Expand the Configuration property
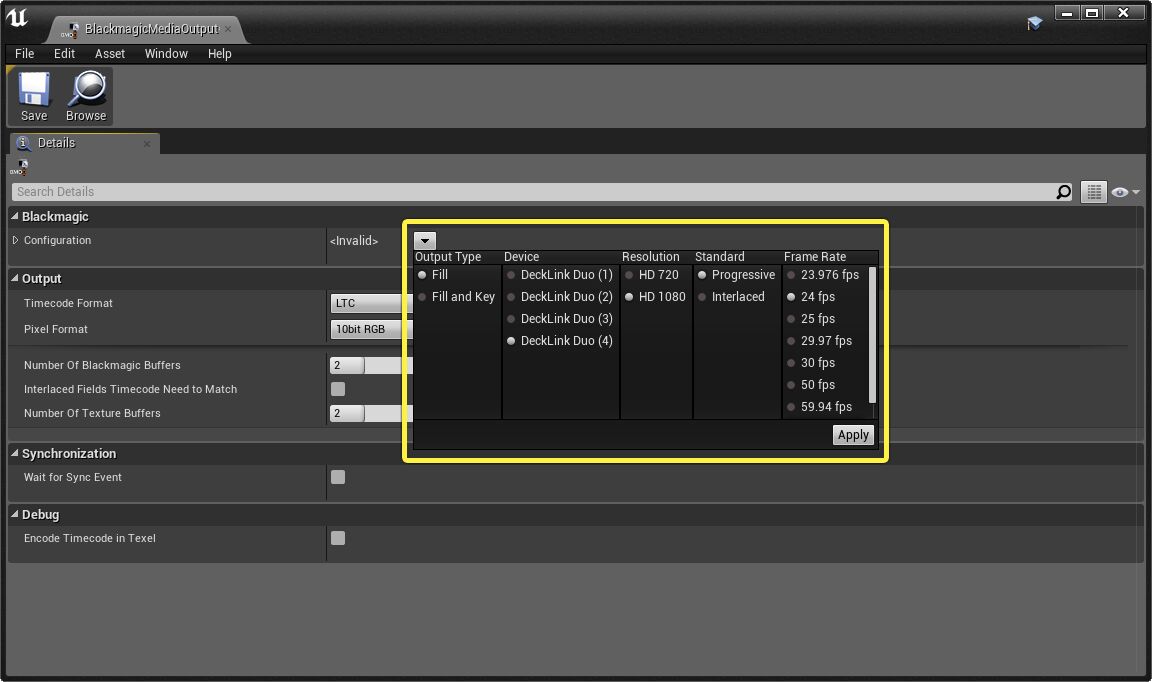Screen dimensions: 1152x682 click(x=14, y=240)
